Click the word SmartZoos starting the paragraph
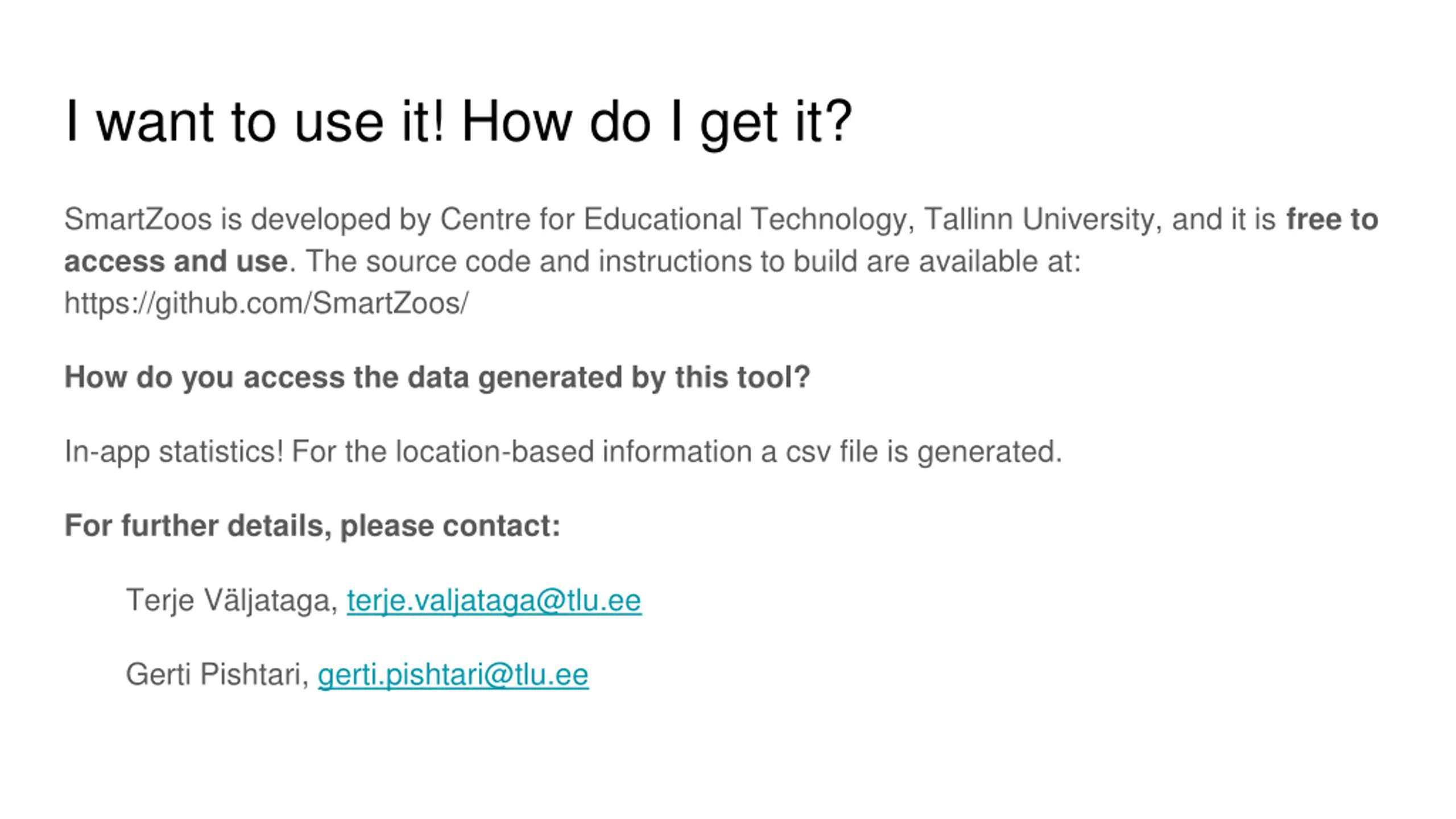Screen dimensions: 1456x819 tap(138, 220)
